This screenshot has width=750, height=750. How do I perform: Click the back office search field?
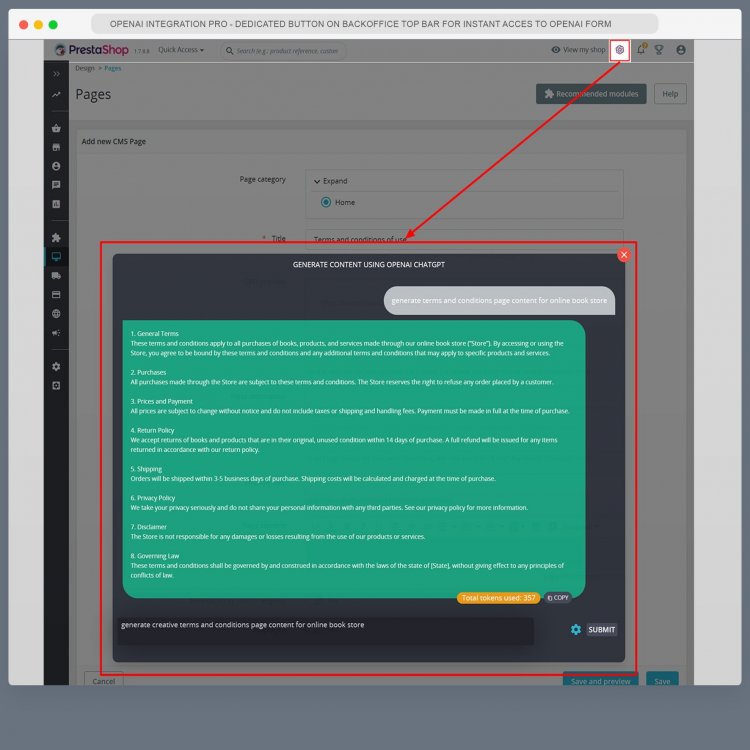283,51
